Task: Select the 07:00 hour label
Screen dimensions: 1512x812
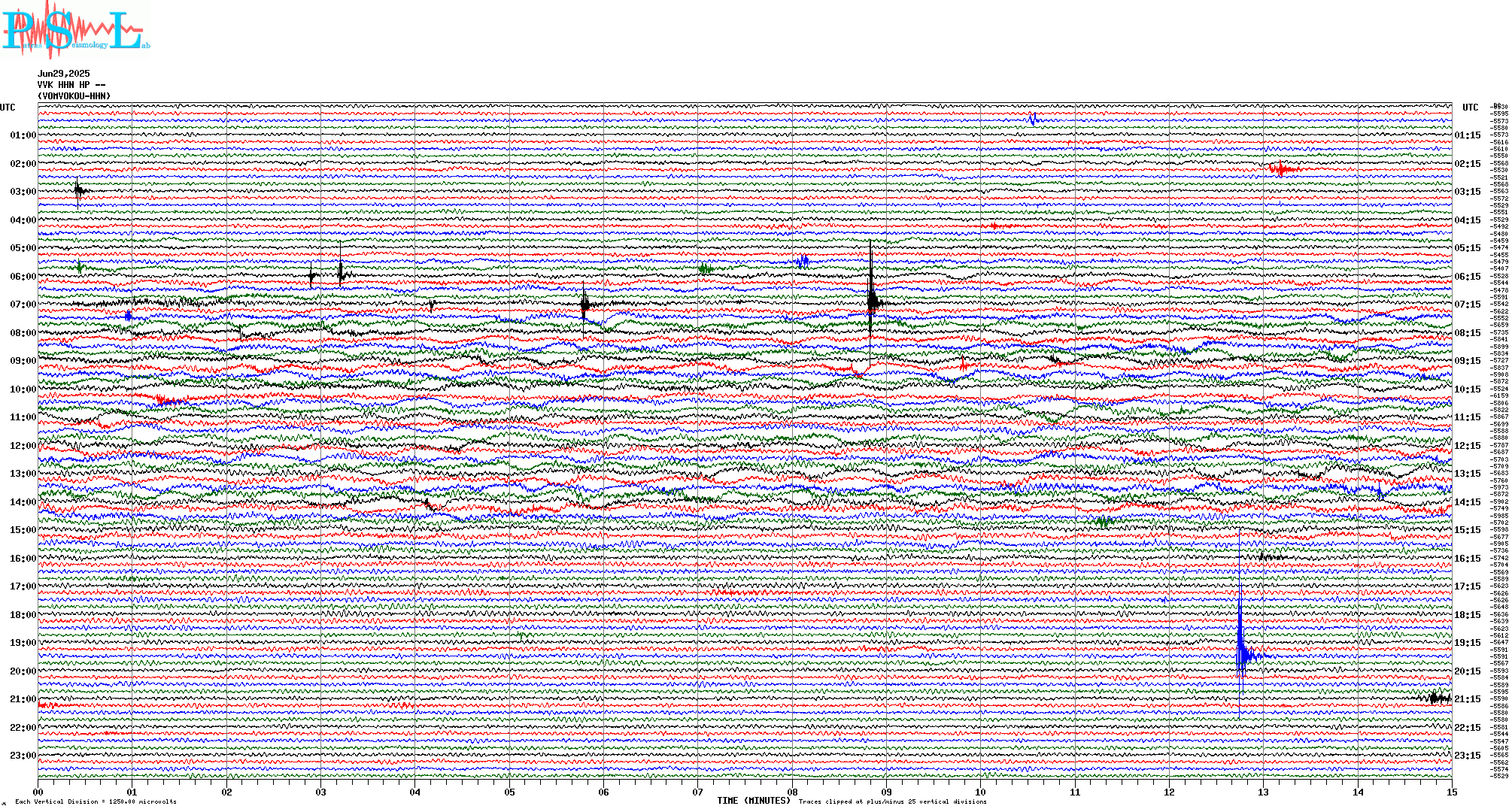Action: [x=23, y=304]
